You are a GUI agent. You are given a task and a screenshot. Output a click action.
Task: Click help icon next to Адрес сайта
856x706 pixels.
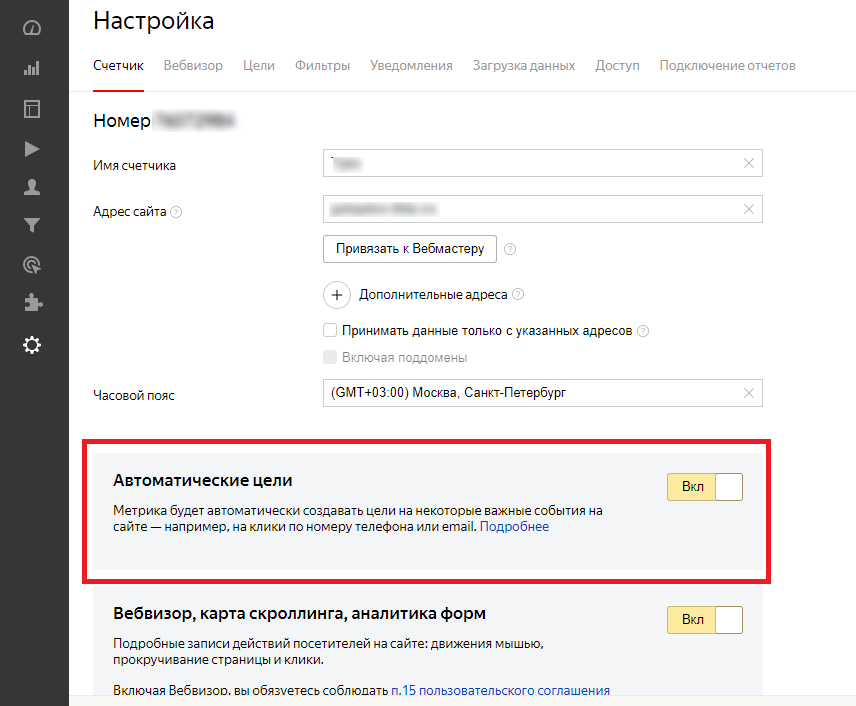pos(176,212)
